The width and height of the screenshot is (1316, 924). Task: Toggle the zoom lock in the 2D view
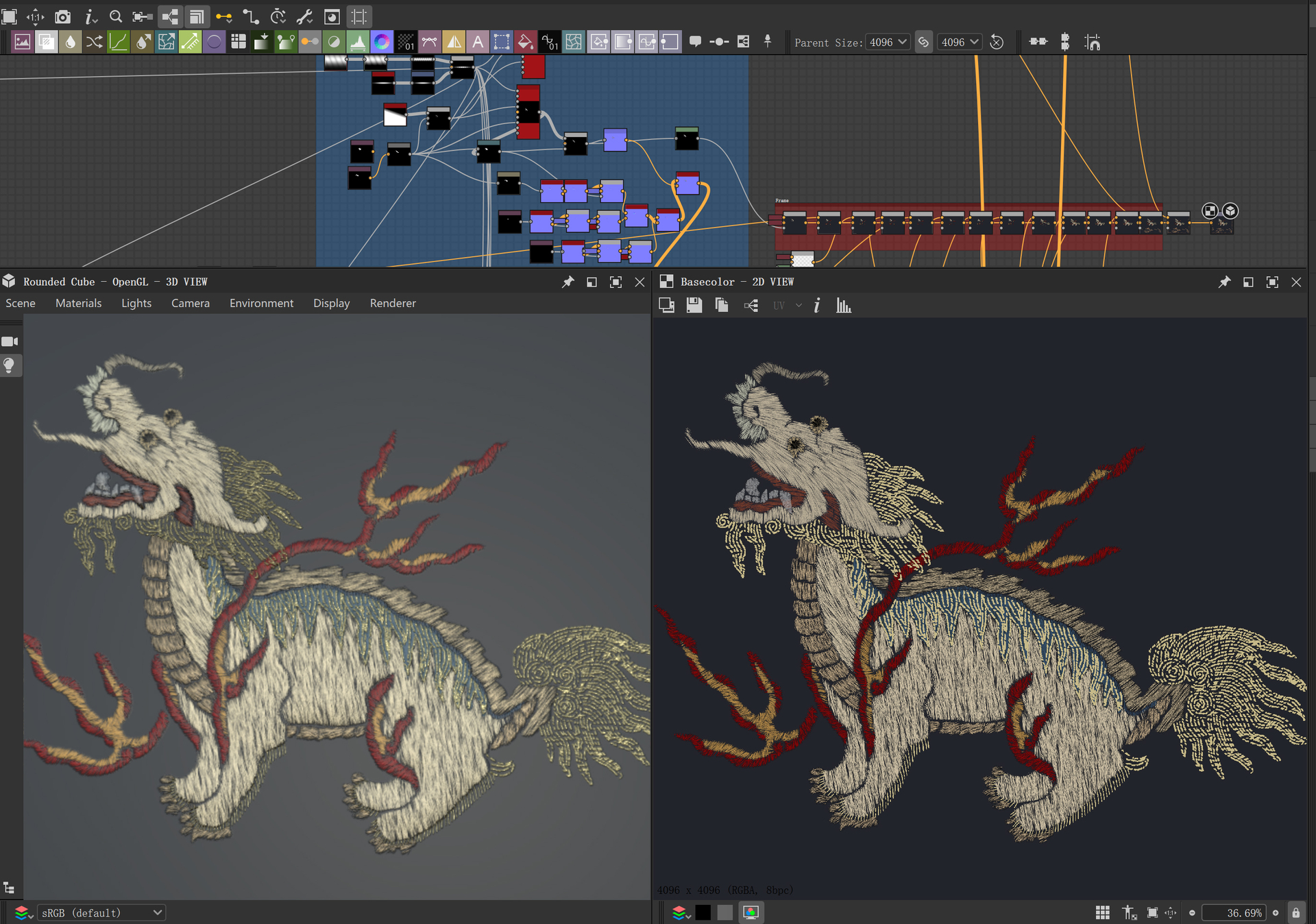(x=1295, y=912)
